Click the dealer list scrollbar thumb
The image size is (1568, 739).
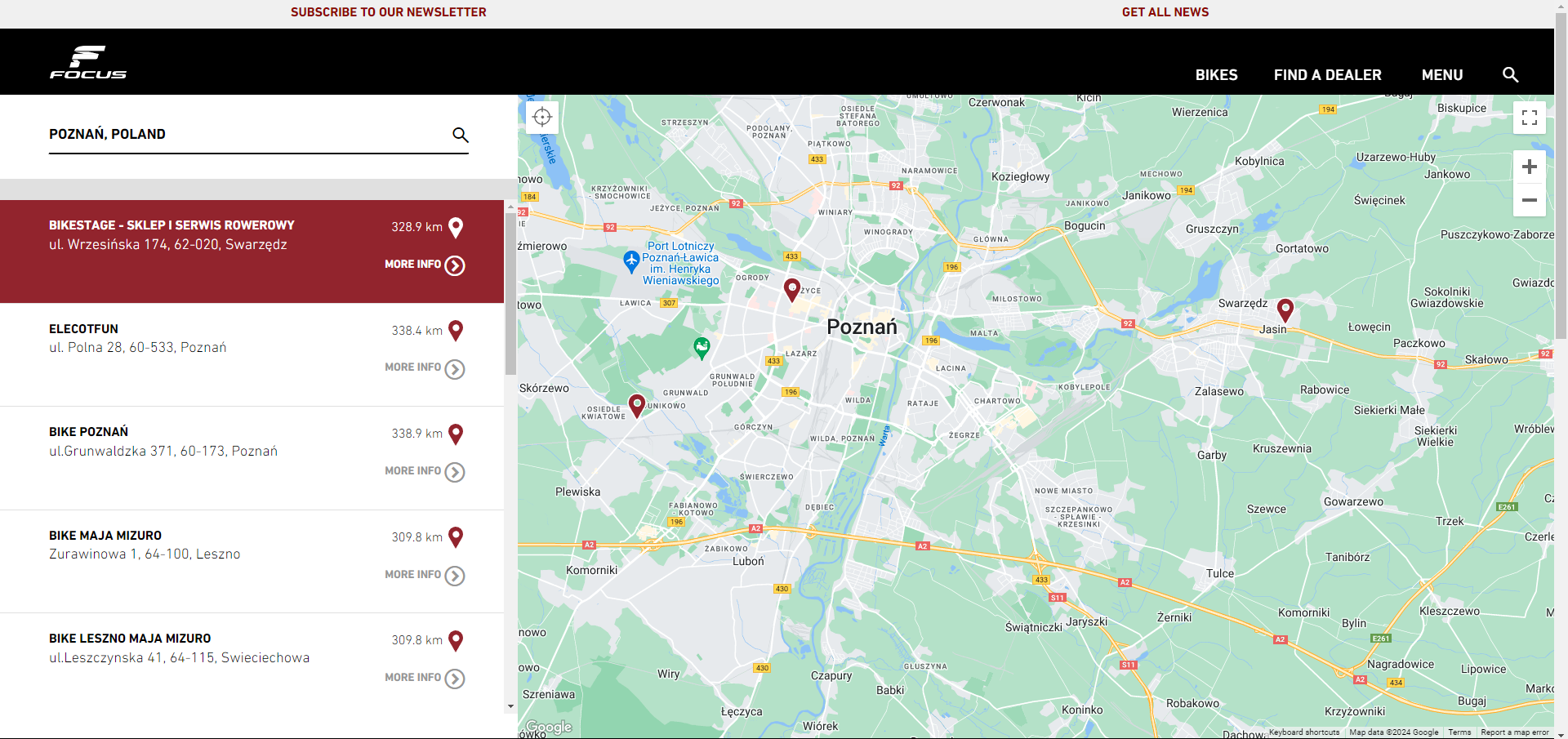pyautogui.click(x=510, y=294)
